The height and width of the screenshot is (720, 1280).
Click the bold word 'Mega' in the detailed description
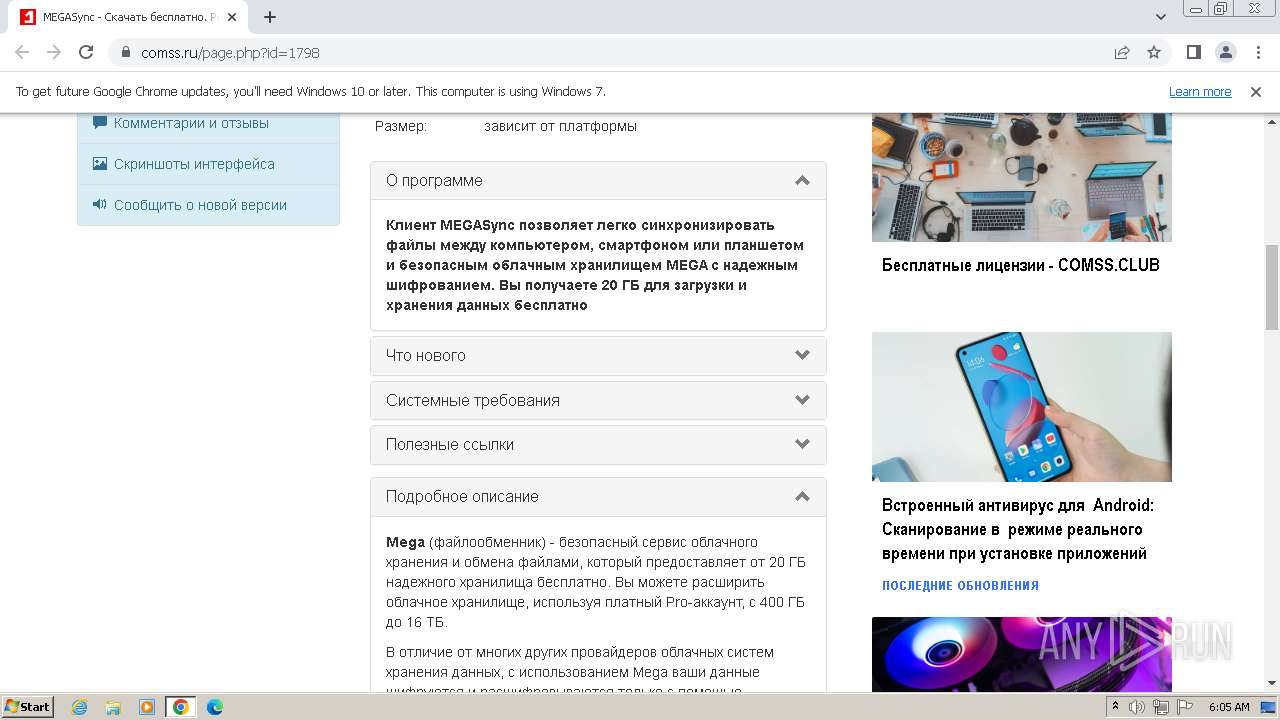[x=405, y=542]
